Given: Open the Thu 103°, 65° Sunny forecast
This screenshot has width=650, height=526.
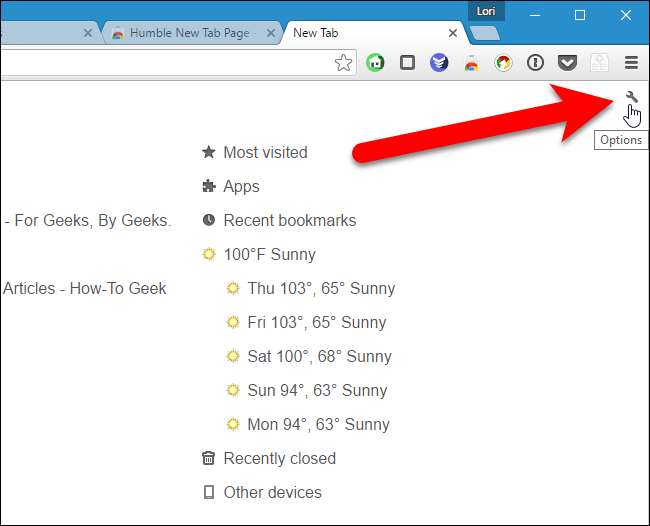Looking at the screenshot, I should (x=321, y=288).
